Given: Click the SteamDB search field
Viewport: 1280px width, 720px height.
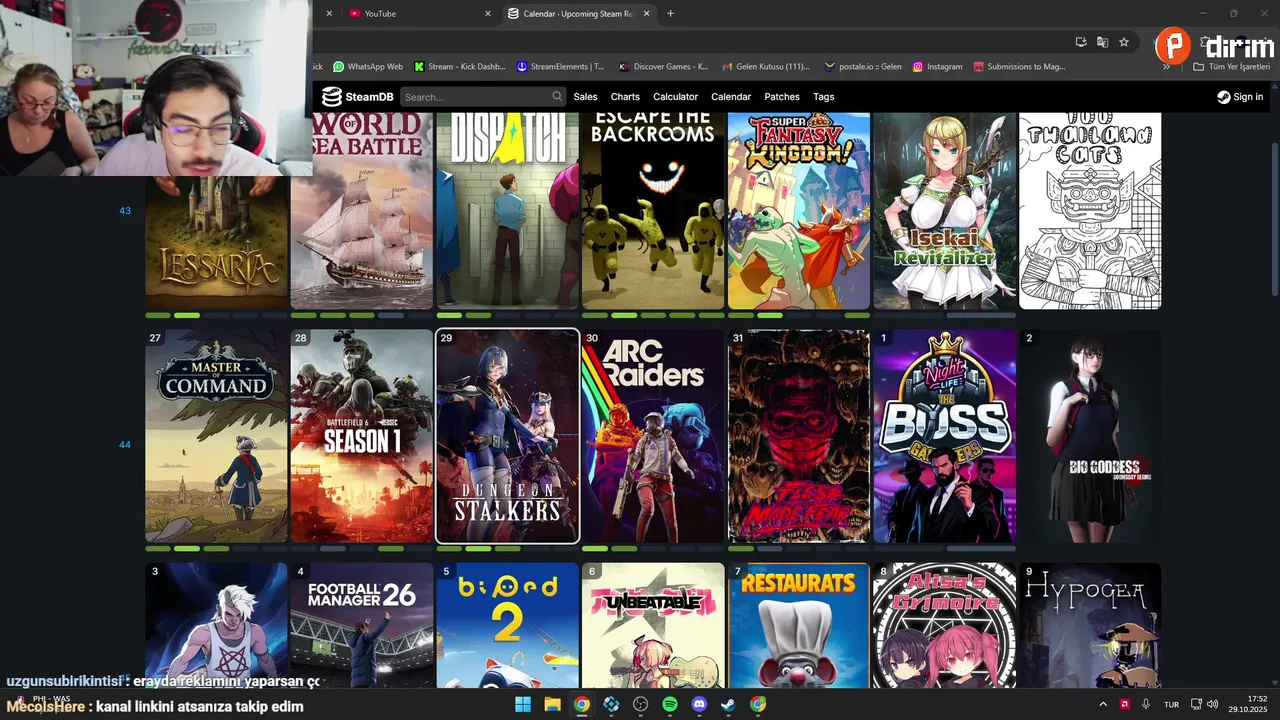Looking at the screenshot, I should point(483,97).
